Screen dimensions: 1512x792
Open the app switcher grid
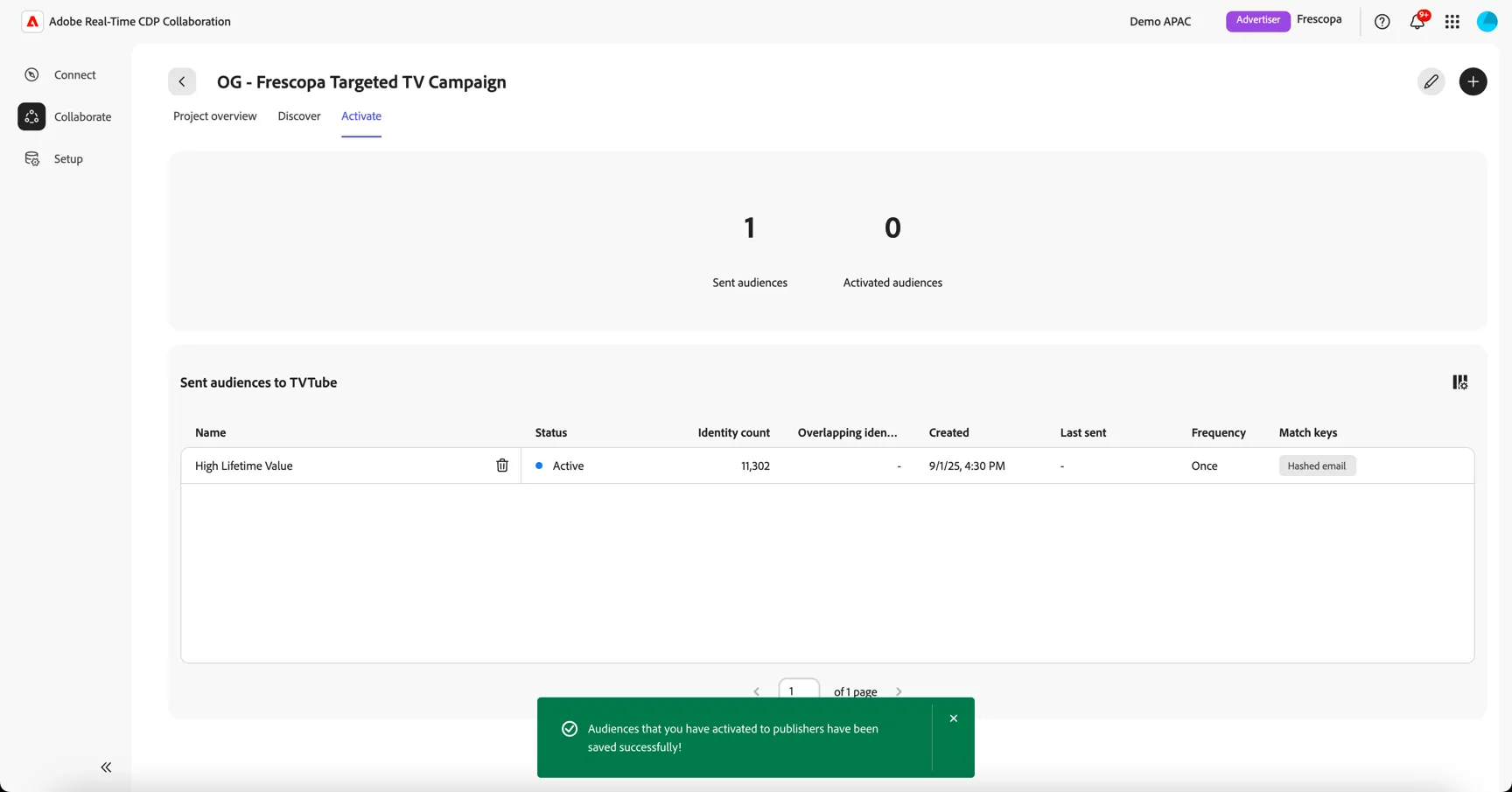pyautogui.click(x=1452, y=22)
